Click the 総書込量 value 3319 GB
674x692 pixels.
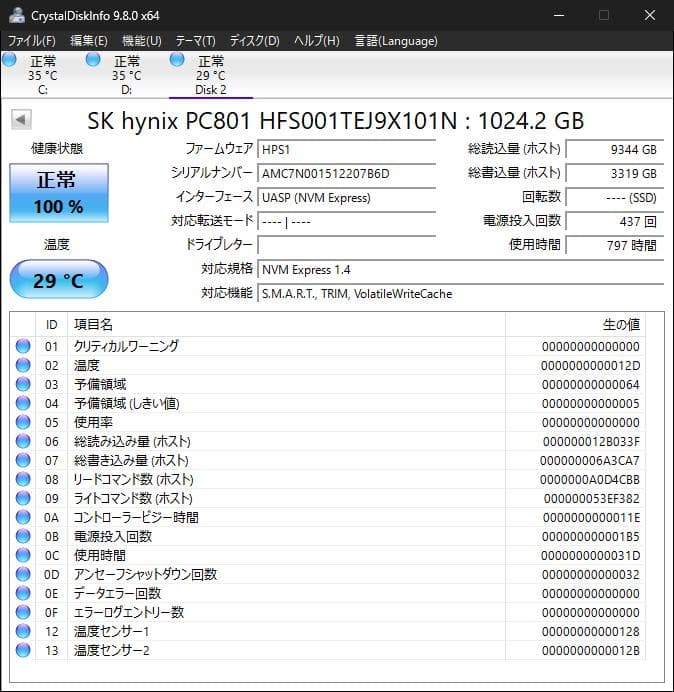click(x=614, y=173)
